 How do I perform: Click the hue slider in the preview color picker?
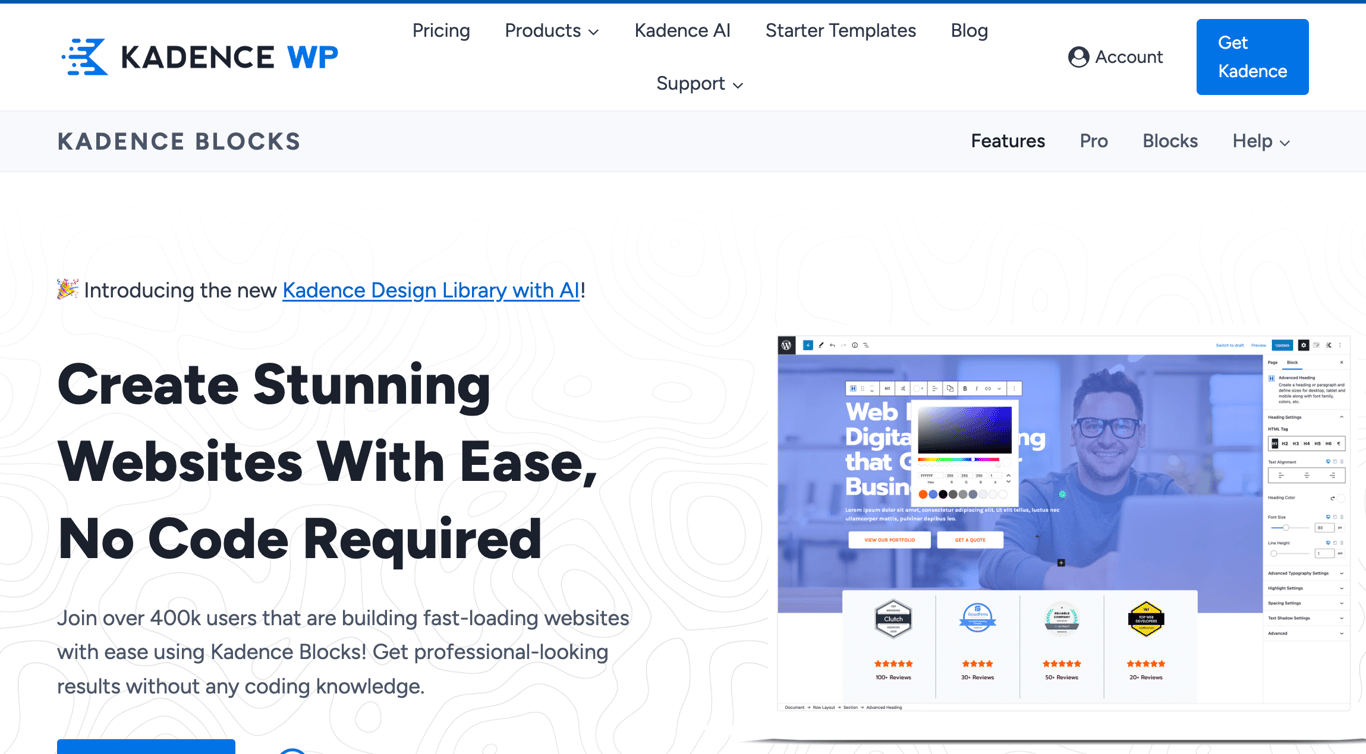coord(958,460)
